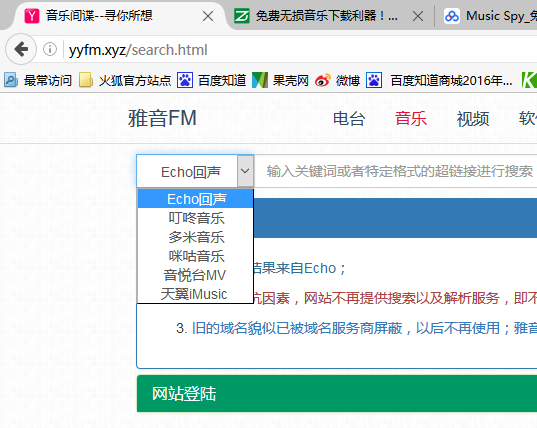Click the blue notice about 旧的域名
Image resolution: width=537 pixels, height=428 pixels.
coord(364,328)
